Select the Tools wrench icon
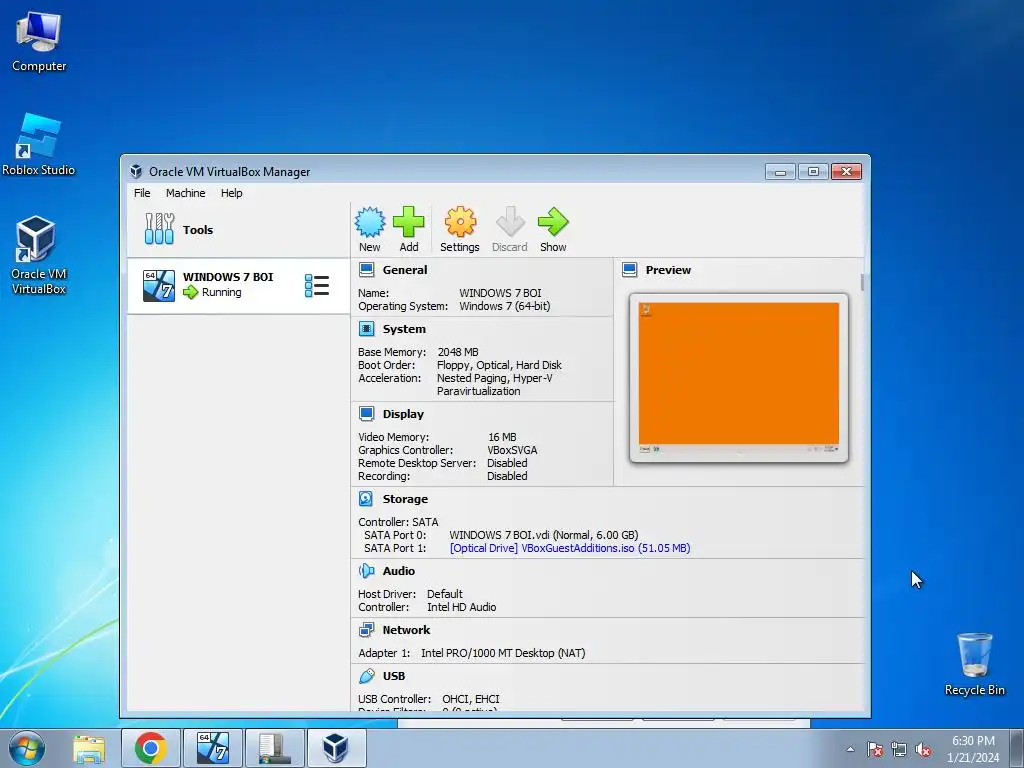This screenshot has width=1024, height=768. click(x=159, y=229)
